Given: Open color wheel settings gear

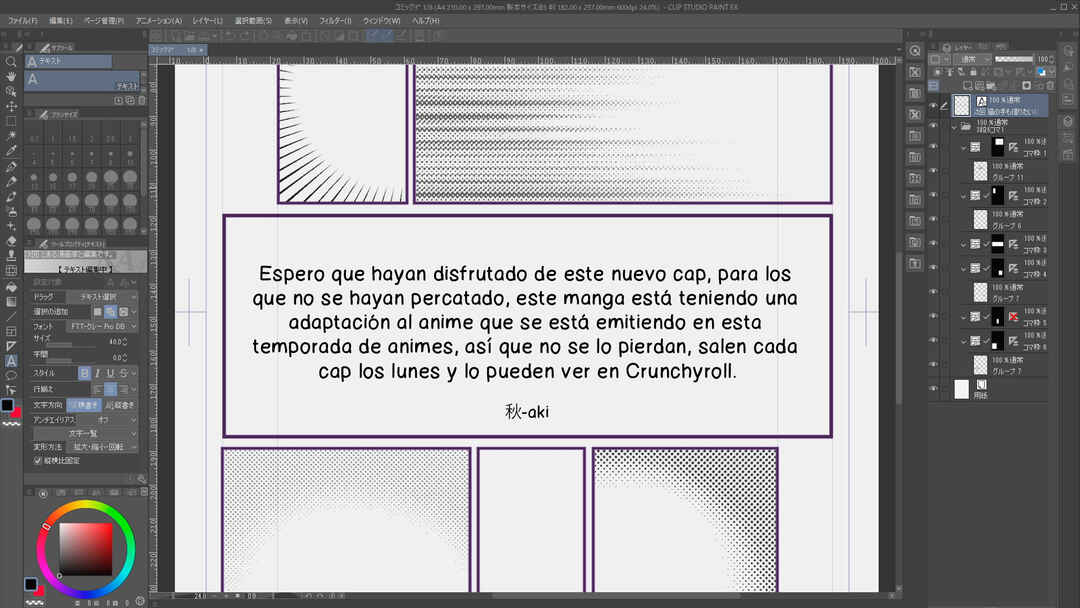Looking at the screenshot, I should [x=141, y=600].
